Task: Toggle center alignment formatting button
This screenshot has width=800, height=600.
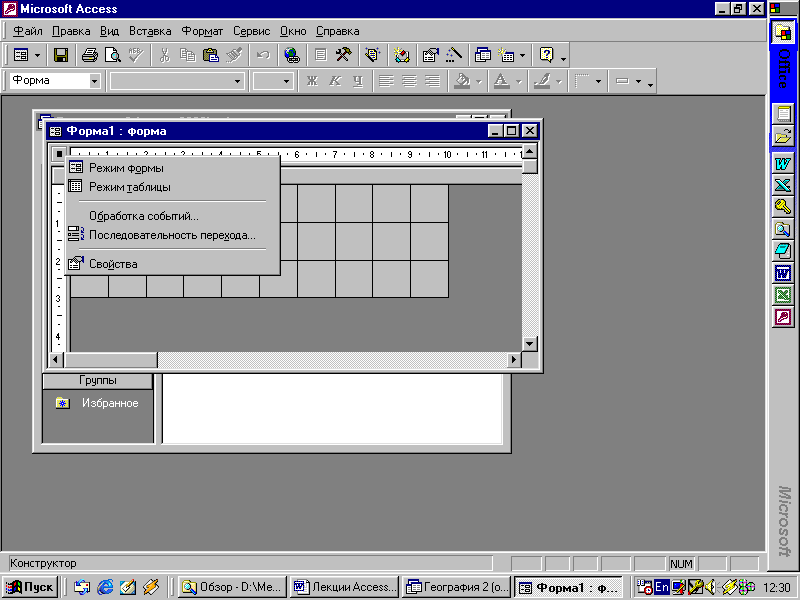Action: point(409,81)
